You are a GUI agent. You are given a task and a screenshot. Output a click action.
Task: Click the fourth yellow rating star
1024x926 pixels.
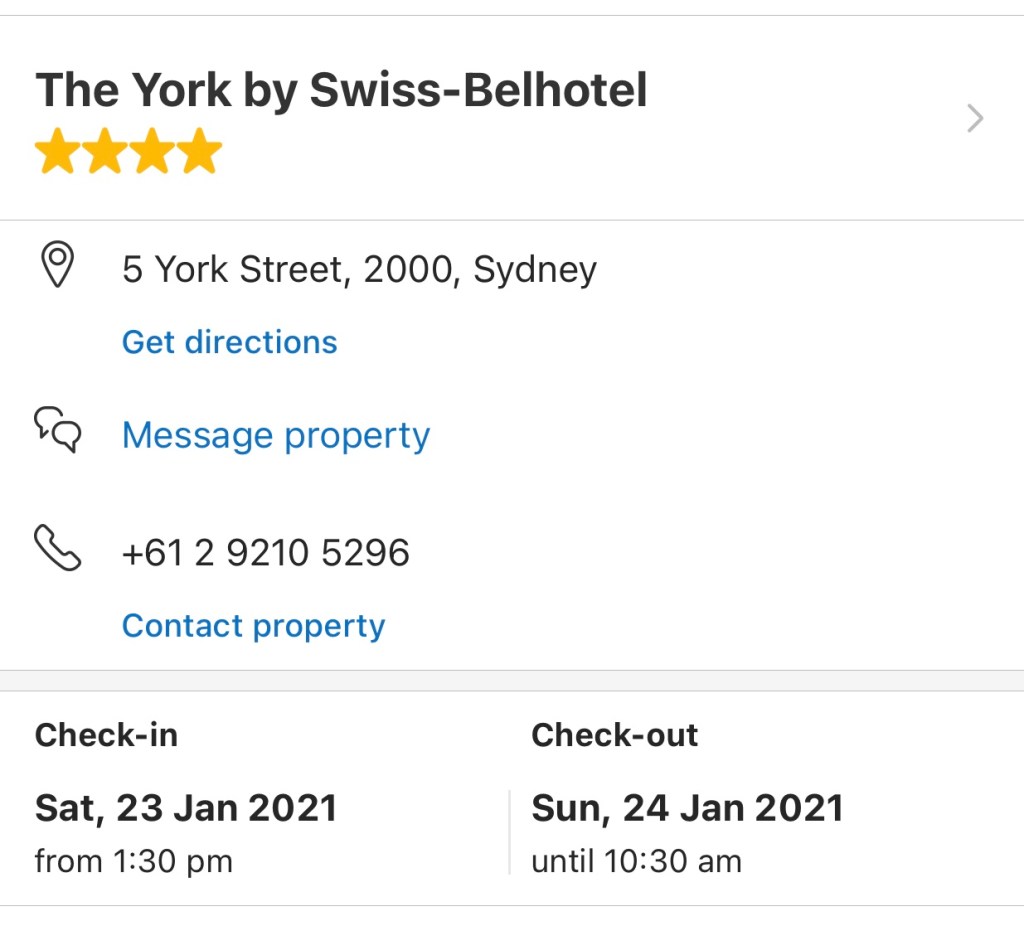[x=201, y=151]
